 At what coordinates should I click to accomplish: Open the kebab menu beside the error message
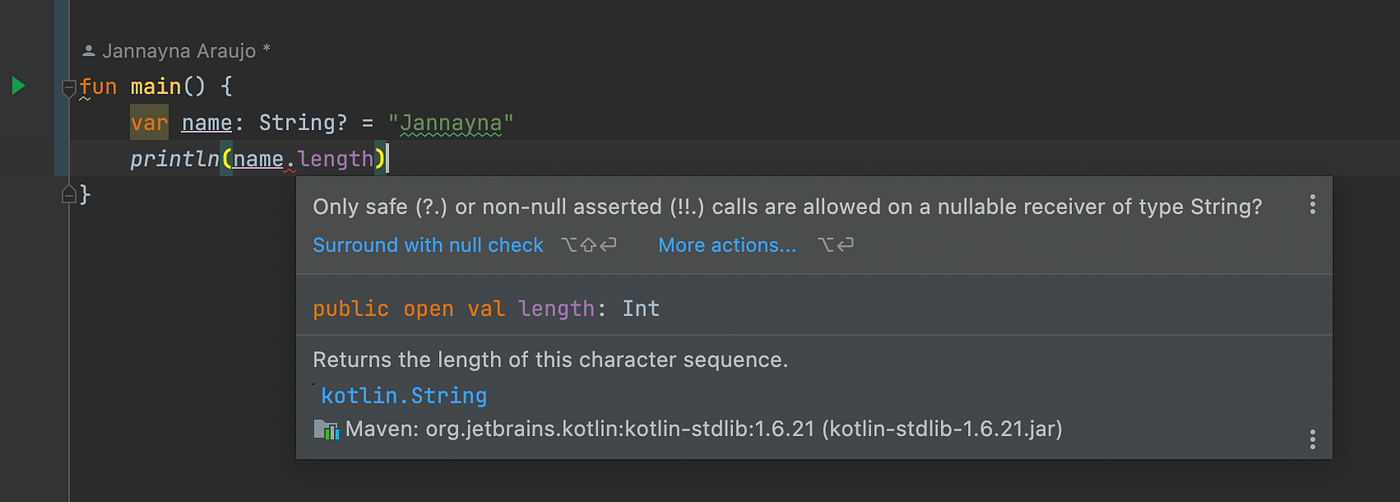(1312, 205)
